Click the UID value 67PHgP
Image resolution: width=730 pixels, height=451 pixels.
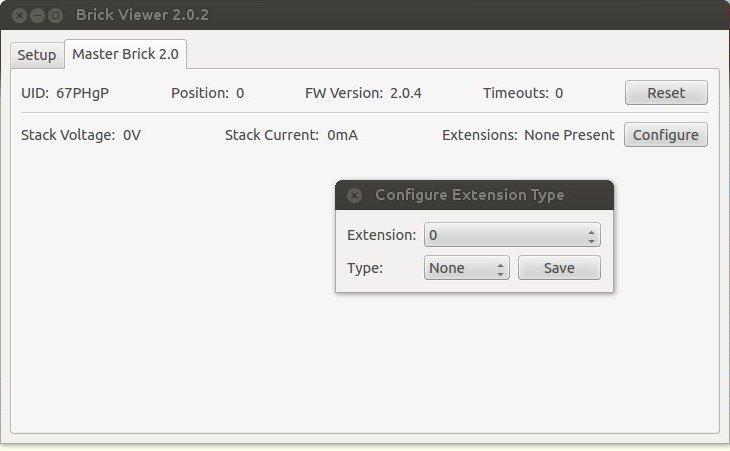click(x=82, y=93)
